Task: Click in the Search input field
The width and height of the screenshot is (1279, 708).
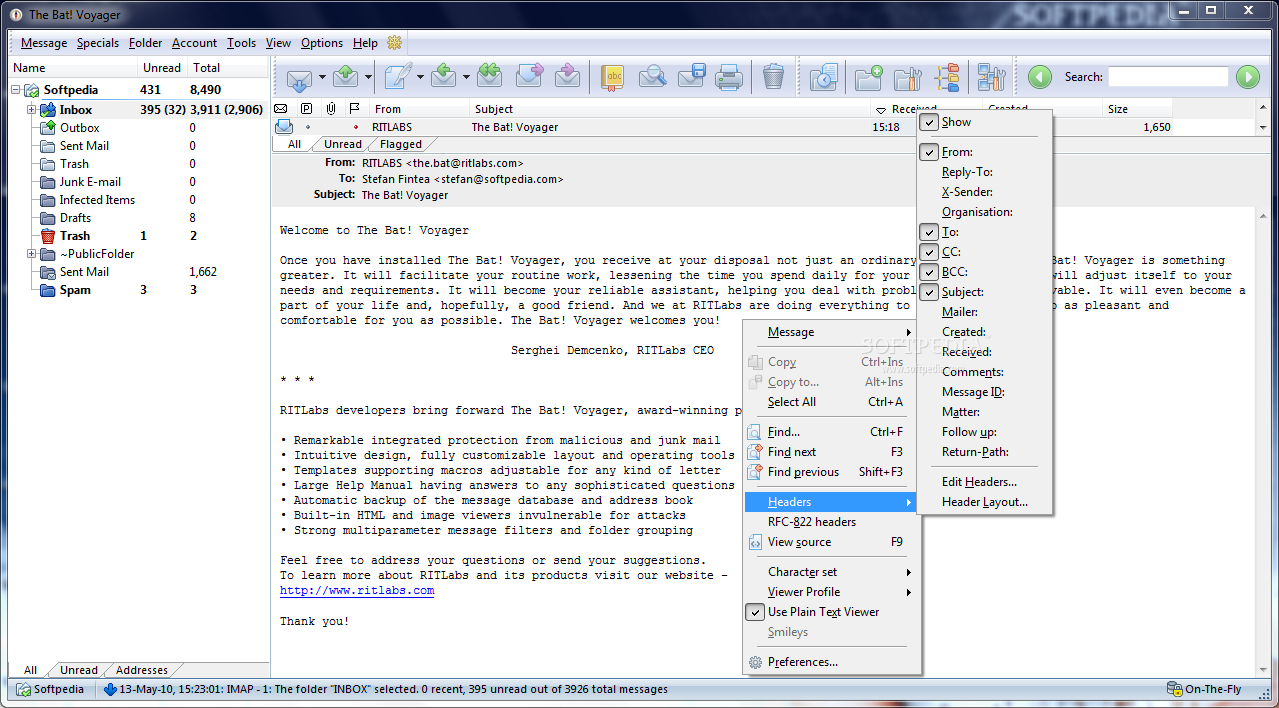Action: point(1168,77)
